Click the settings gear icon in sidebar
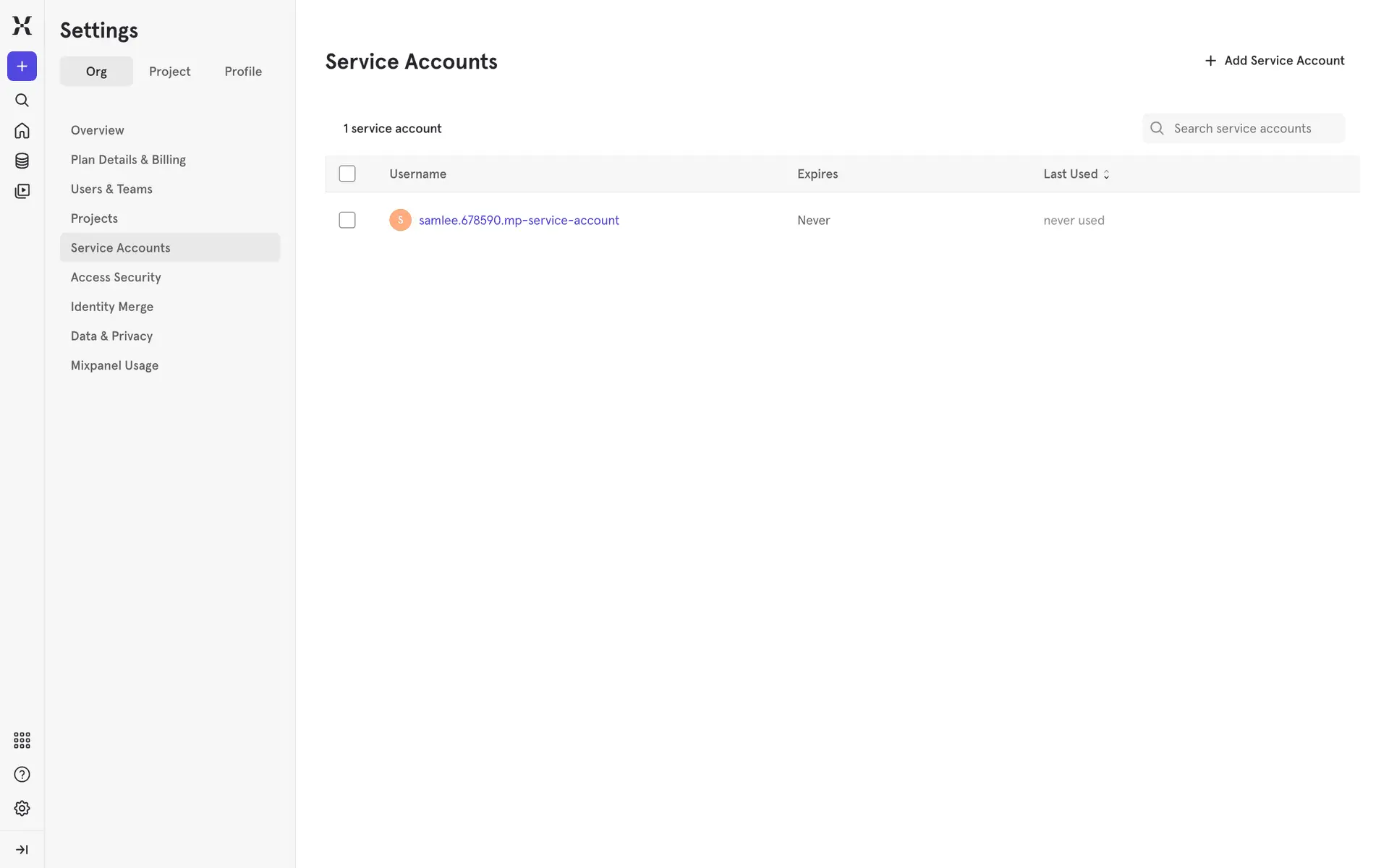This screenshot has height=868, width=1389. (22, 808)
